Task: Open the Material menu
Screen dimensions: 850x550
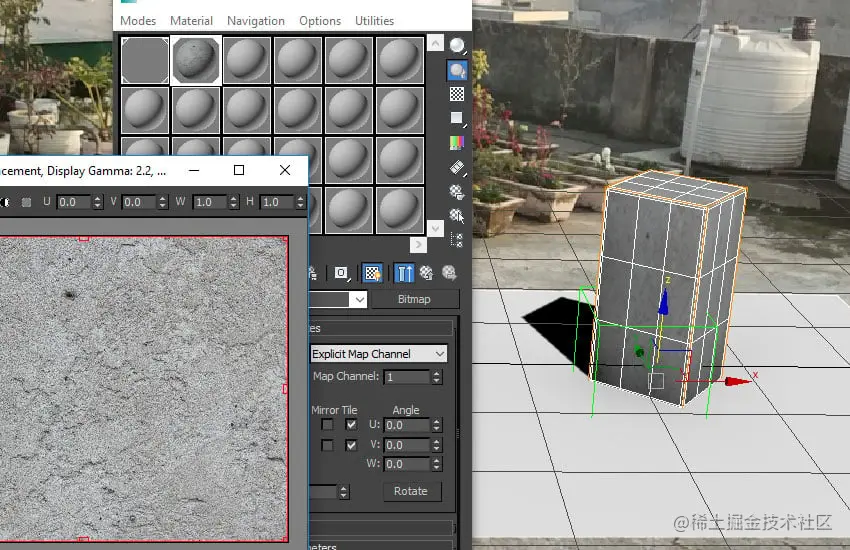Action: [x=191, y=21]
